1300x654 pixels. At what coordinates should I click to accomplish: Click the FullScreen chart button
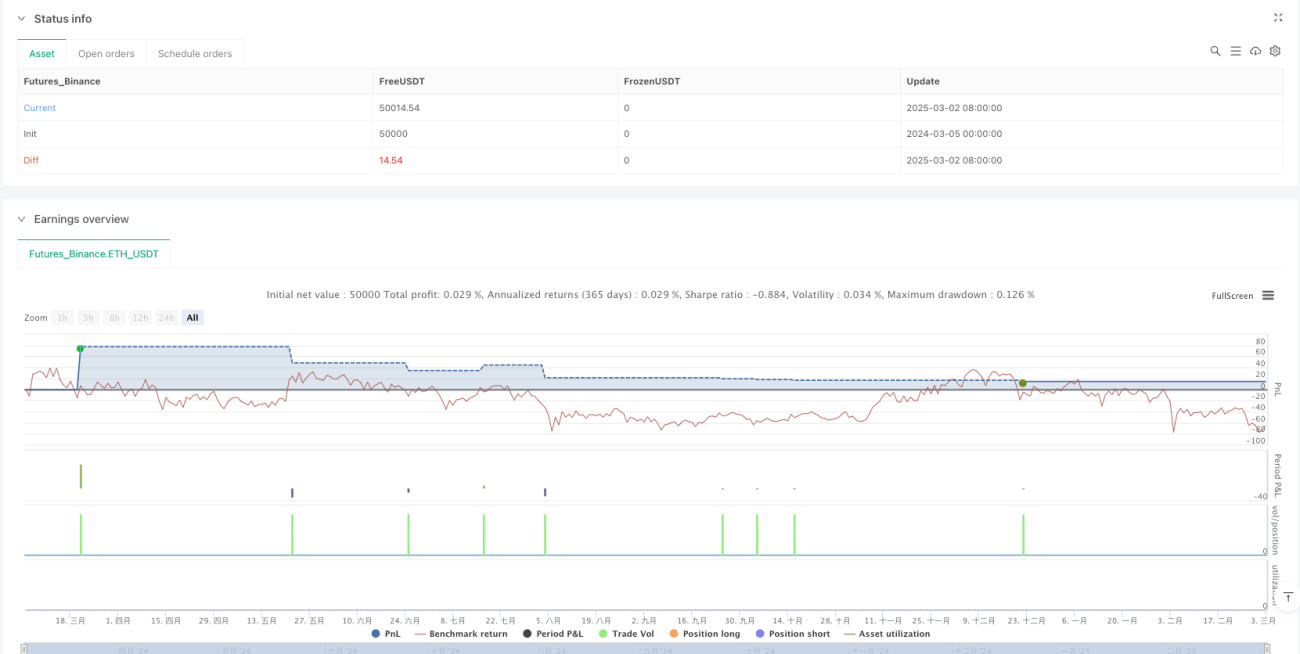coord(1232,296)
